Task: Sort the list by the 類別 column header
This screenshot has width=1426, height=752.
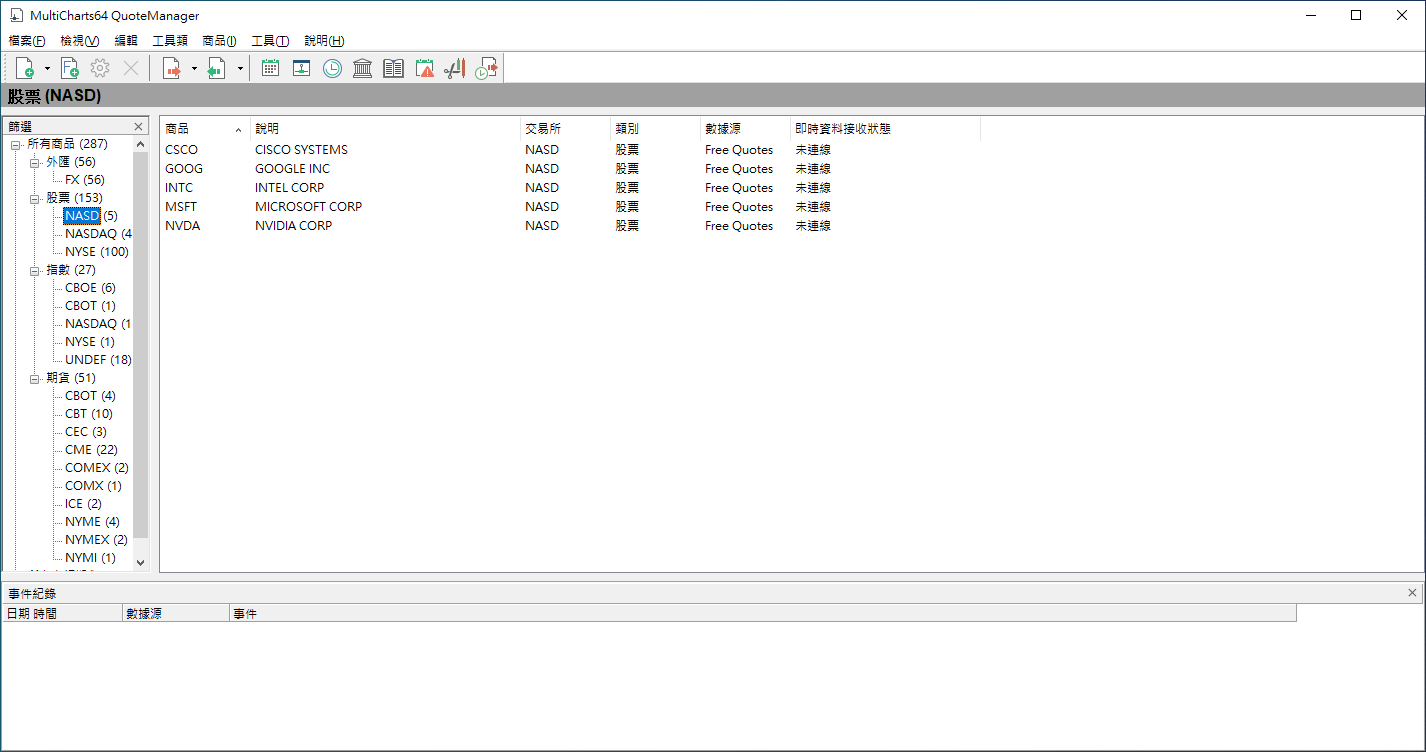Action: pos(655,129)
